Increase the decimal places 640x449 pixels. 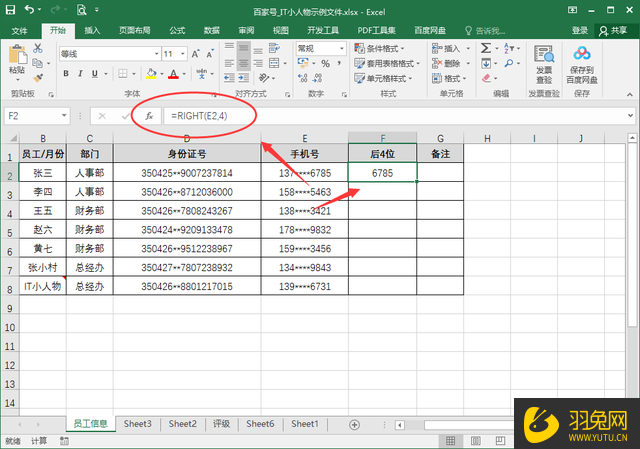coord(302,78)
